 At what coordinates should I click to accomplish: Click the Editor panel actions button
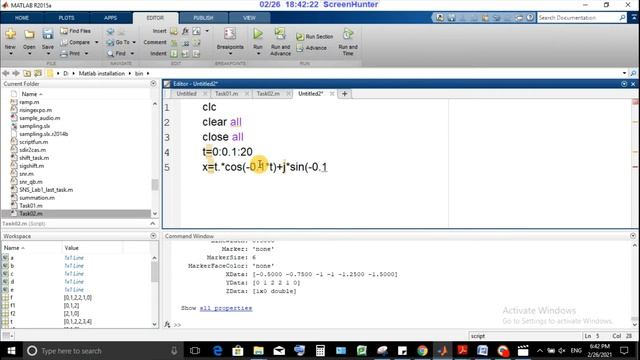(x=624, y=84)
